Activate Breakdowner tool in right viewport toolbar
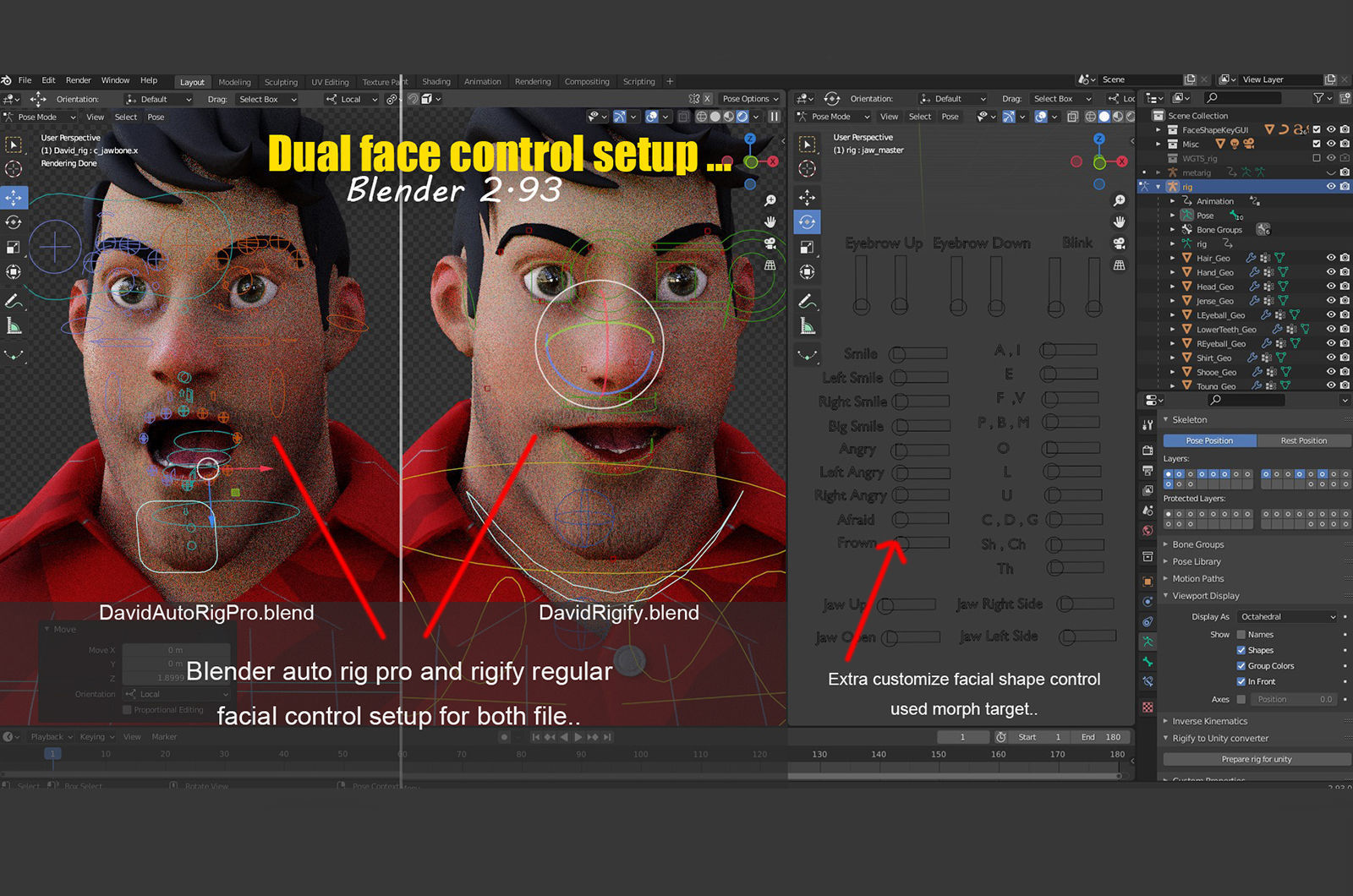 808,355
